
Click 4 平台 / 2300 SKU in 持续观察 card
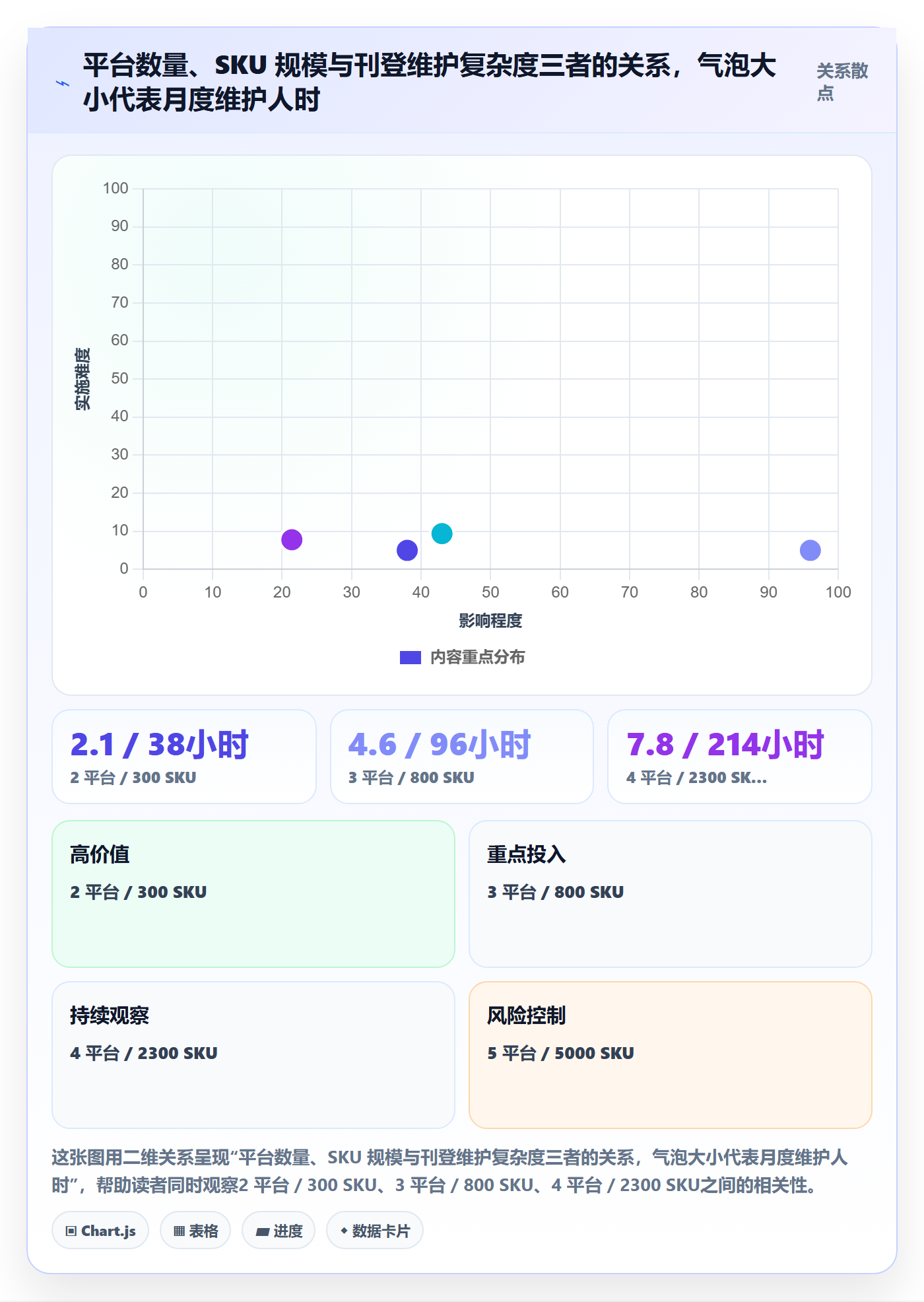click(x=144, y=1053)
